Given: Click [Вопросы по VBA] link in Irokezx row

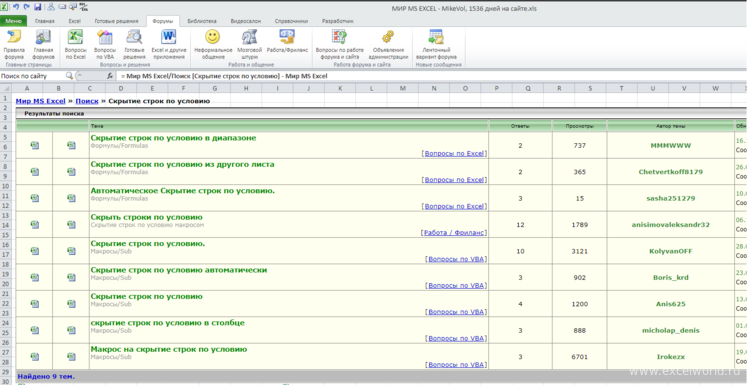Looking at the screenshot, I should 456,365.
